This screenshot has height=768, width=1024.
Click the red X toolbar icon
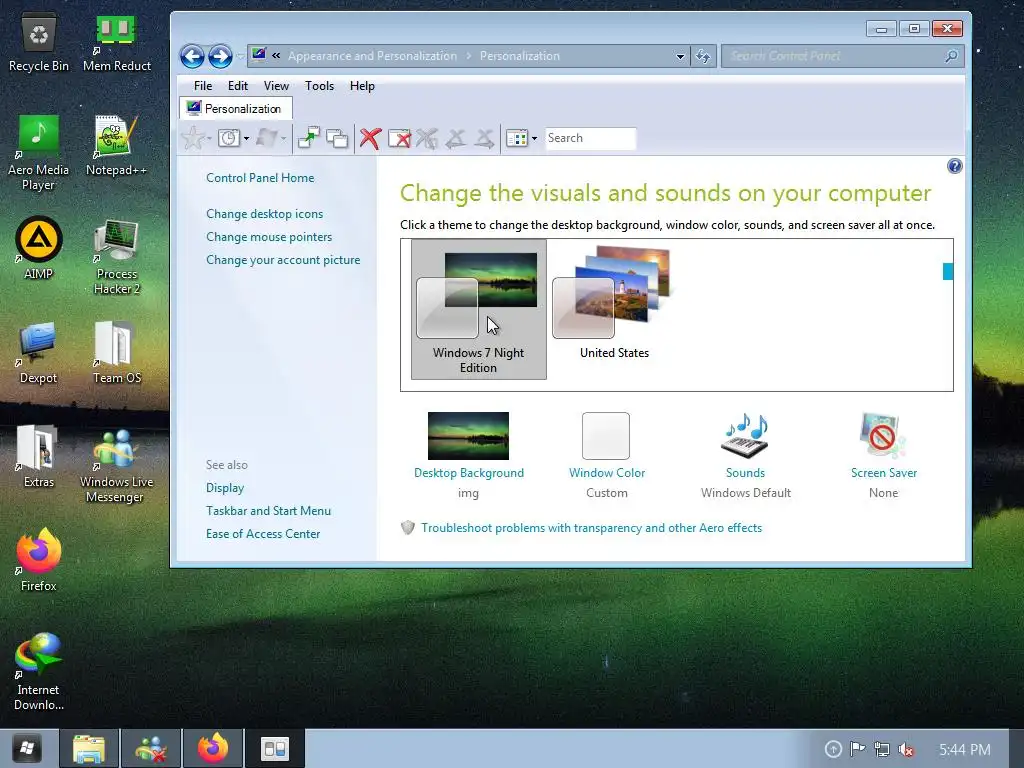370,138
